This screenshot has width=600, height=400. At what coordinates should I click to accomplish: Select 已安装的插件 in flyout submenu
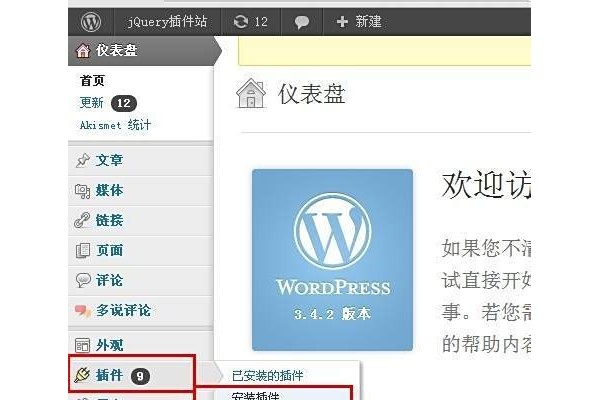coord(267,376)
